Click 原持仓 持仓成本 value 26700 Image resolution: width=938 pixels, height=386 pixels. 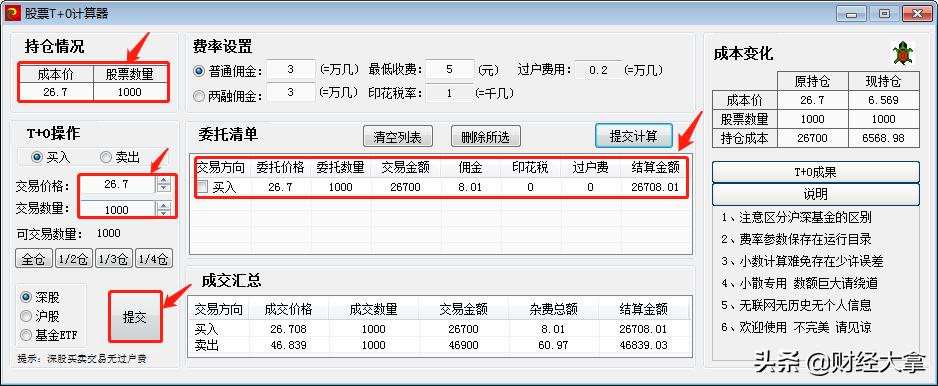coord(812,138)
